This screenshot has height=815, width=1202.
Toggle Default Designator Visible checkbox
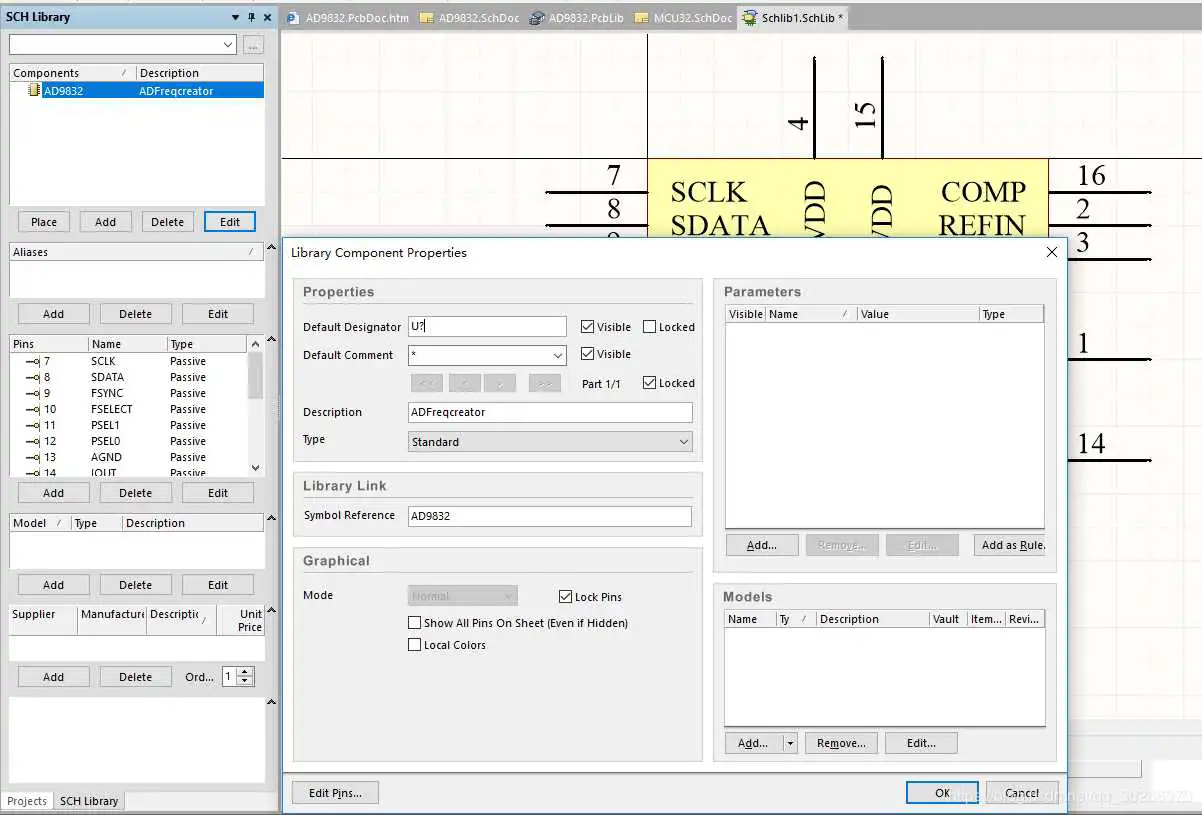[x=587, y=327]
